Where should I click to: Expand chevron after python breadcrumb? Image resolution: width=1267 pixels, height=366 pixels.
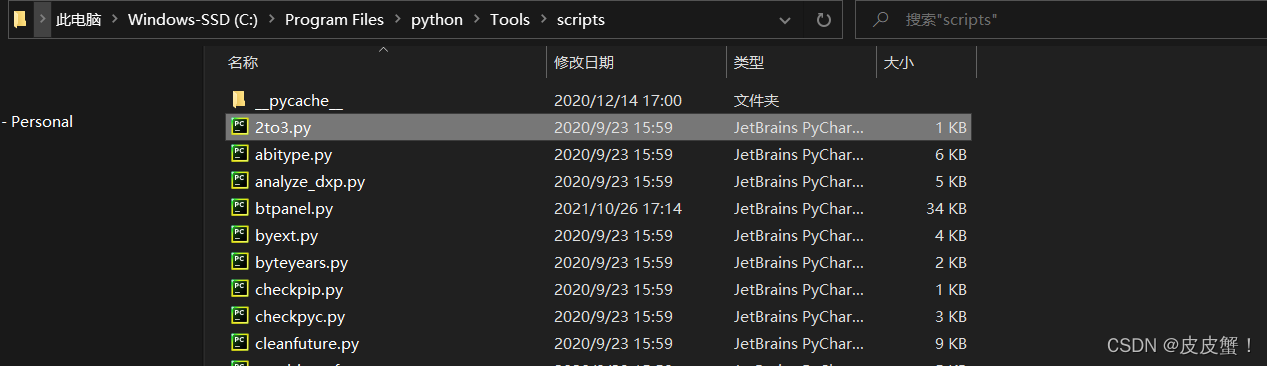coord(476,20)
